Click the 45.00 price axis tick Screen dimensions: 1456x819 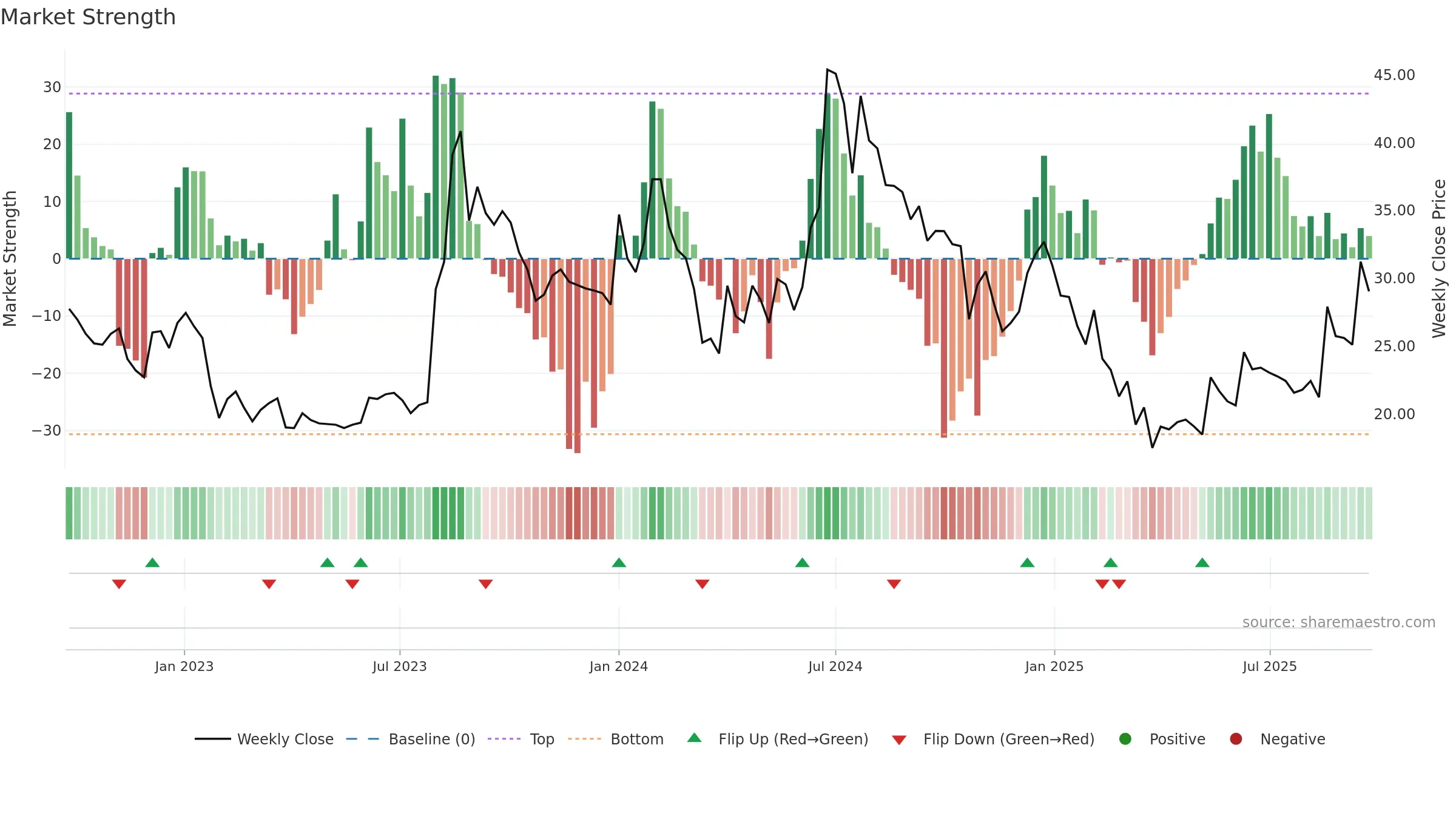pos(1394,75)
